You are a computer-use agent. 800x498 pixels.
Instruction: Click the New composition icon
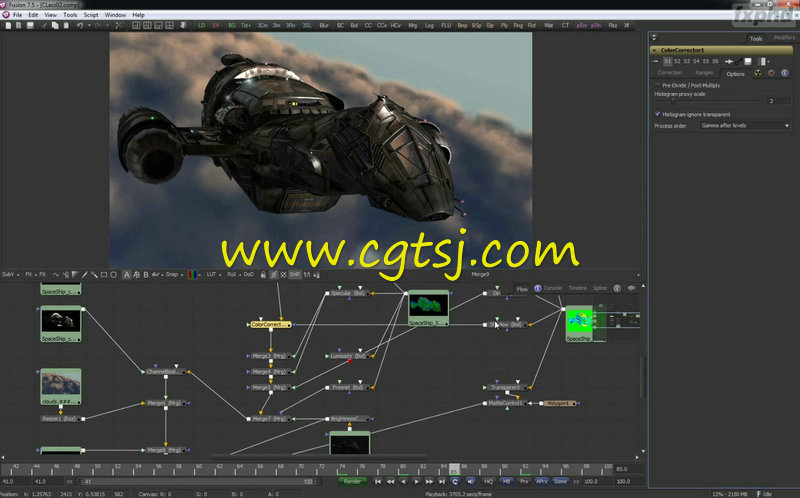coord(8,26)
